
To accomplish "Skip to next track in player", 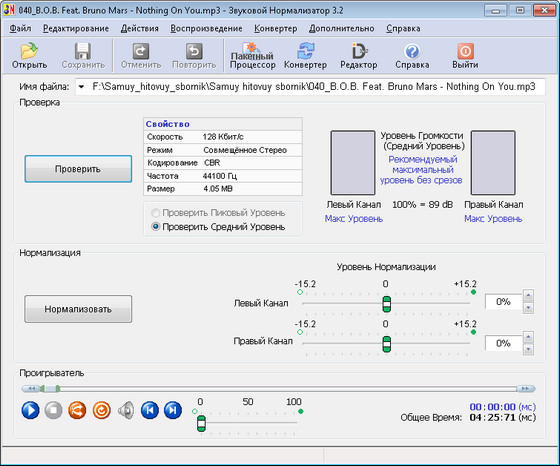I will tap(172, 410).
